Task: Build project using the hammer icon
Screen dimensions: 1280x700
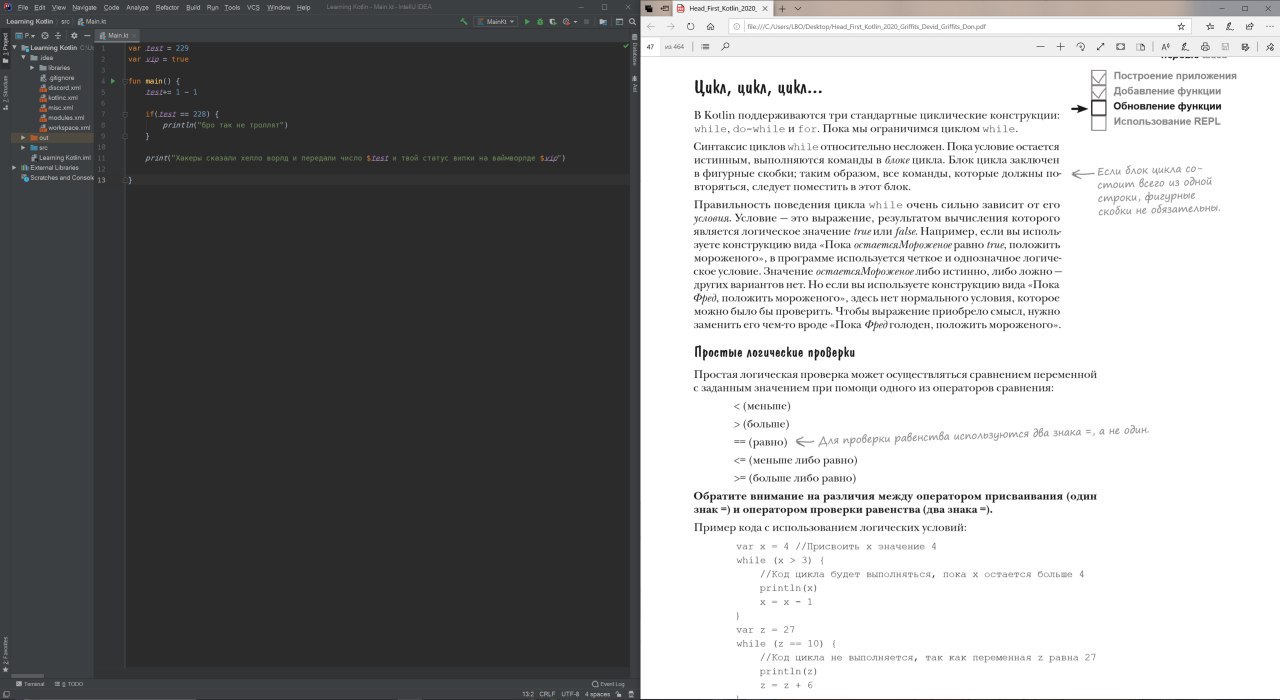Action: (x=463, y=21)
